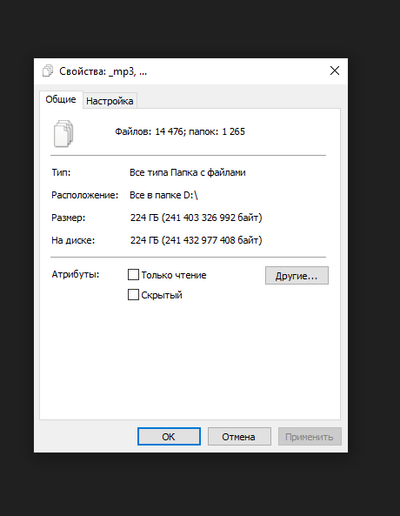Viewport: 400px width, 516px height.
Task: Open the Другие... attributes dialog
Action: [297, 275]
